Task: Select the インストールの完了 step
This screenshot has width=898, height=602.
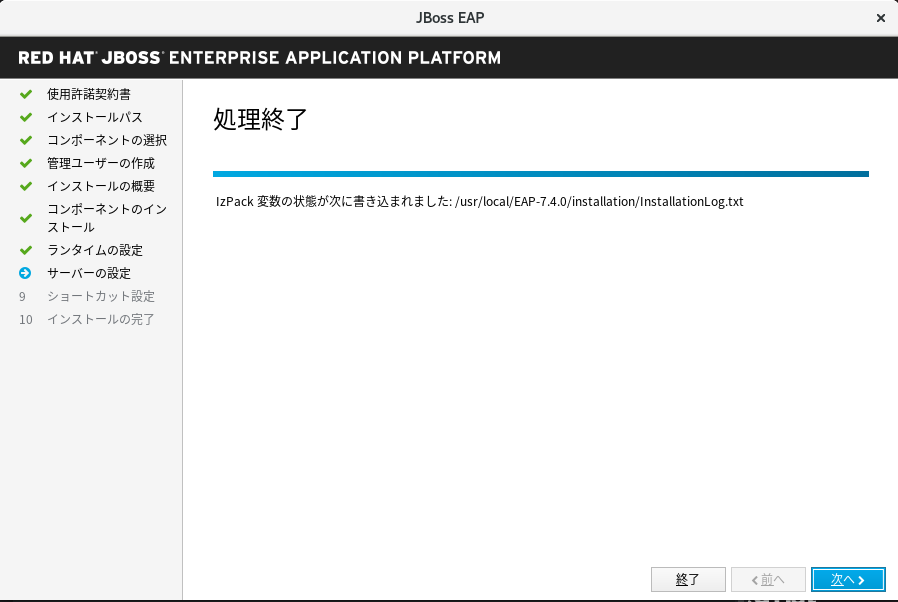Action: click(x=101, y=319)
